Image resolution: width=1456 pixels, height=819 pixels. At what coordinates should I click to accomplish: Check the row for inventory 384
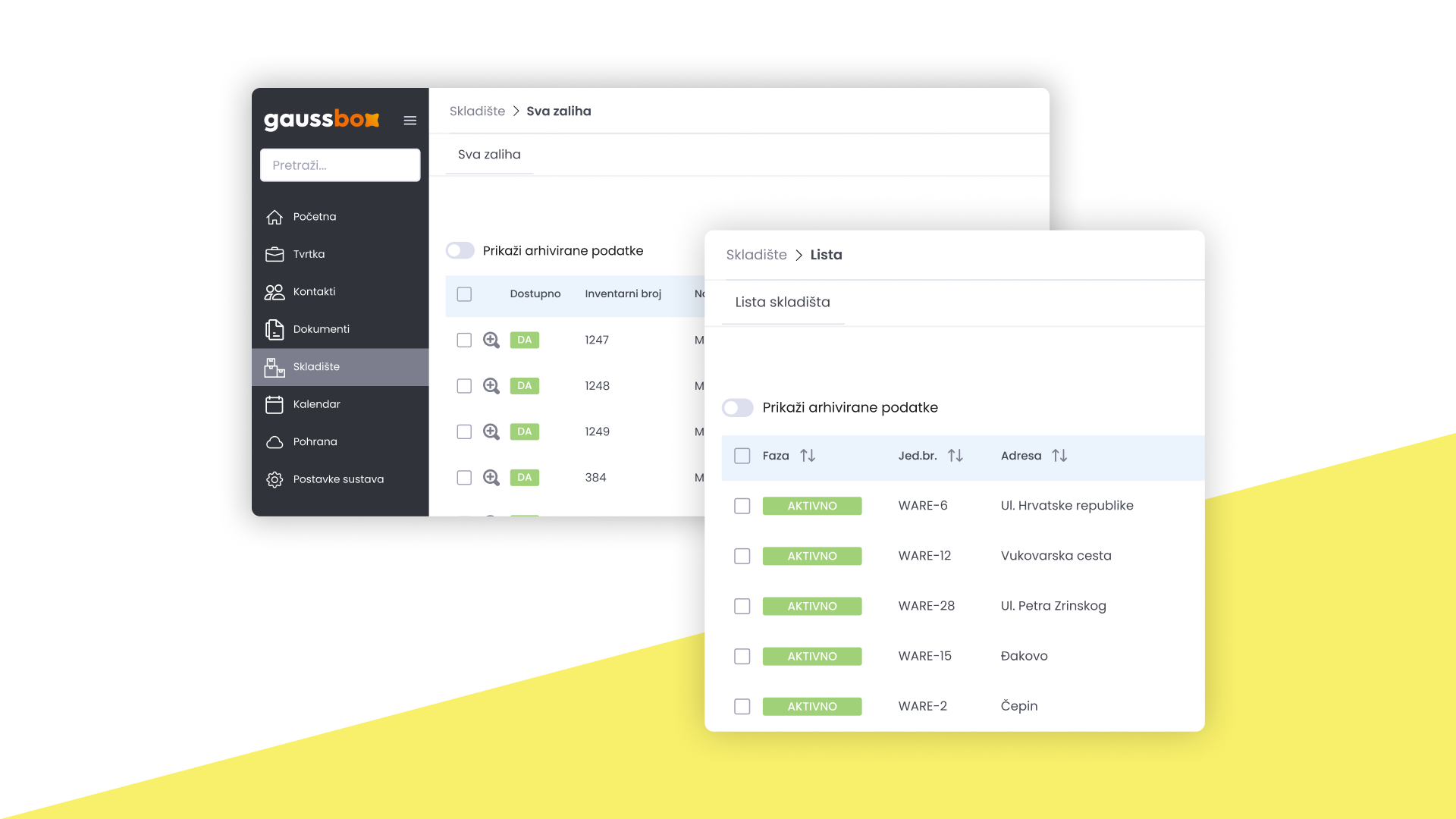(x=464, y=478)
